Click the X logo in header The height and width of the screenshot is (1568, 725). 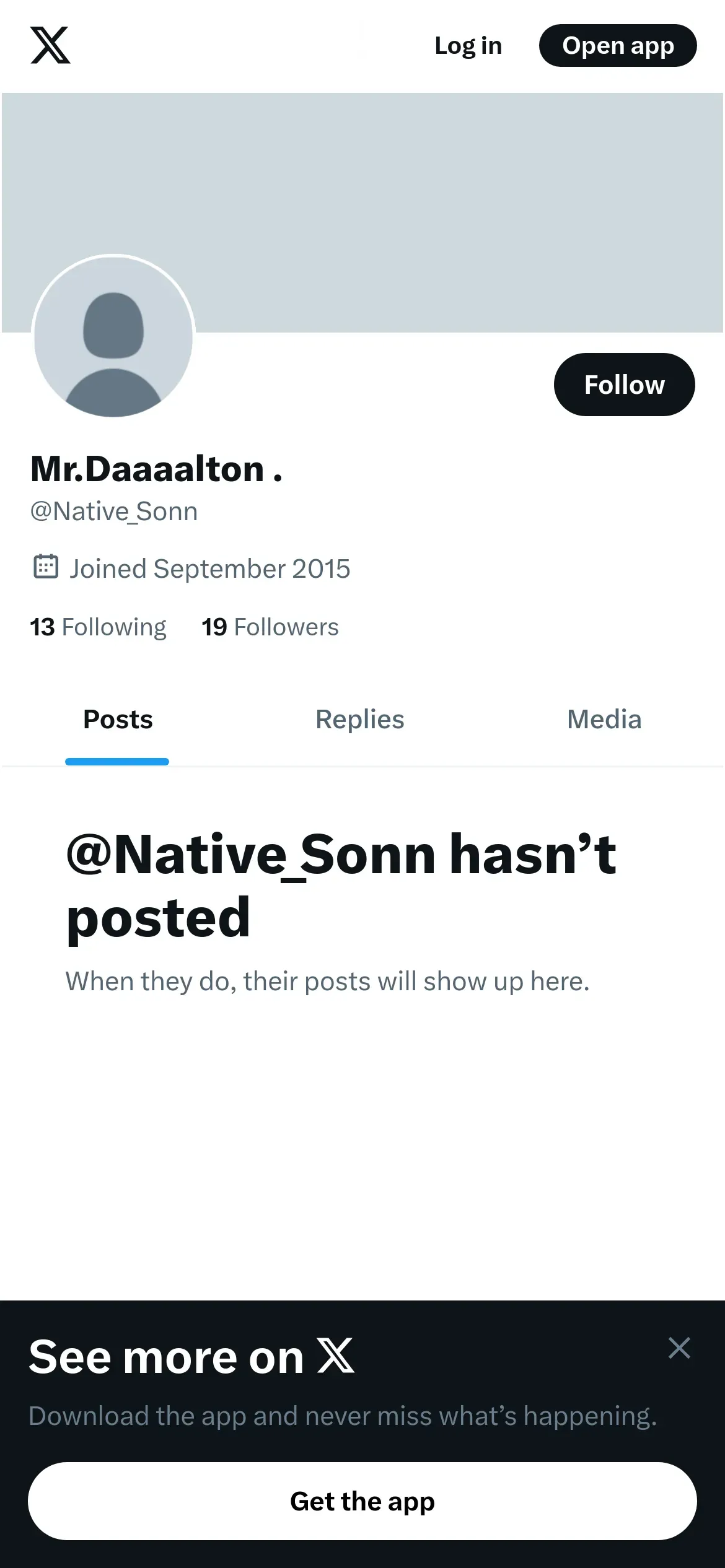[x=50, y=45]
